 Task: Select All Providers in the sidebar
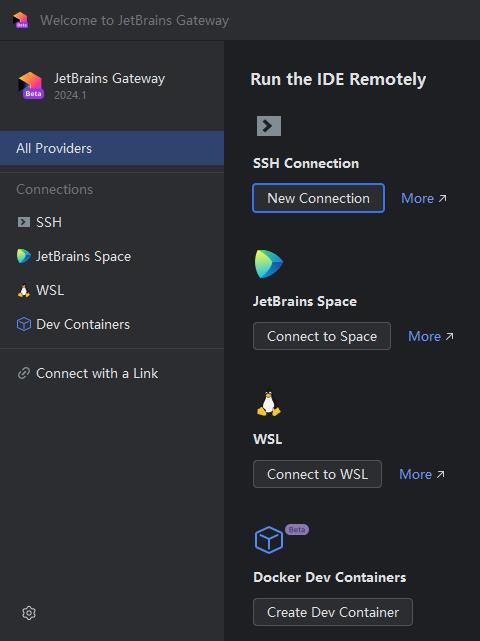point(112,148)
